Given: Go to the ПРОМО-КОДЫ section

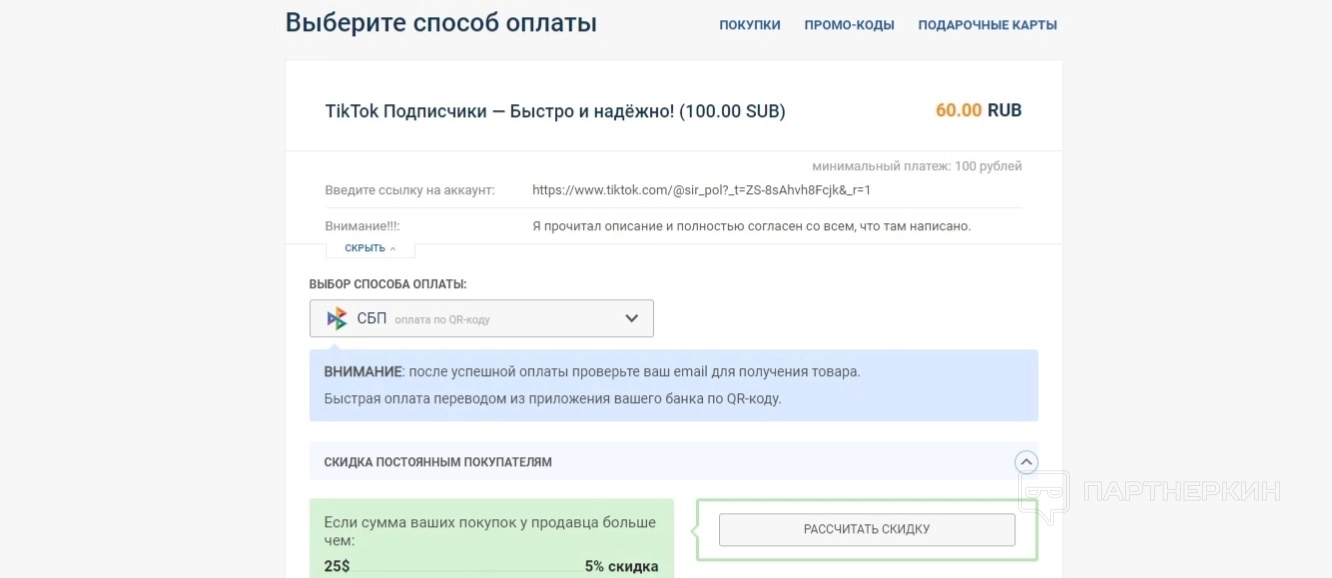Looking at the screenshot, I should point(849,25).
